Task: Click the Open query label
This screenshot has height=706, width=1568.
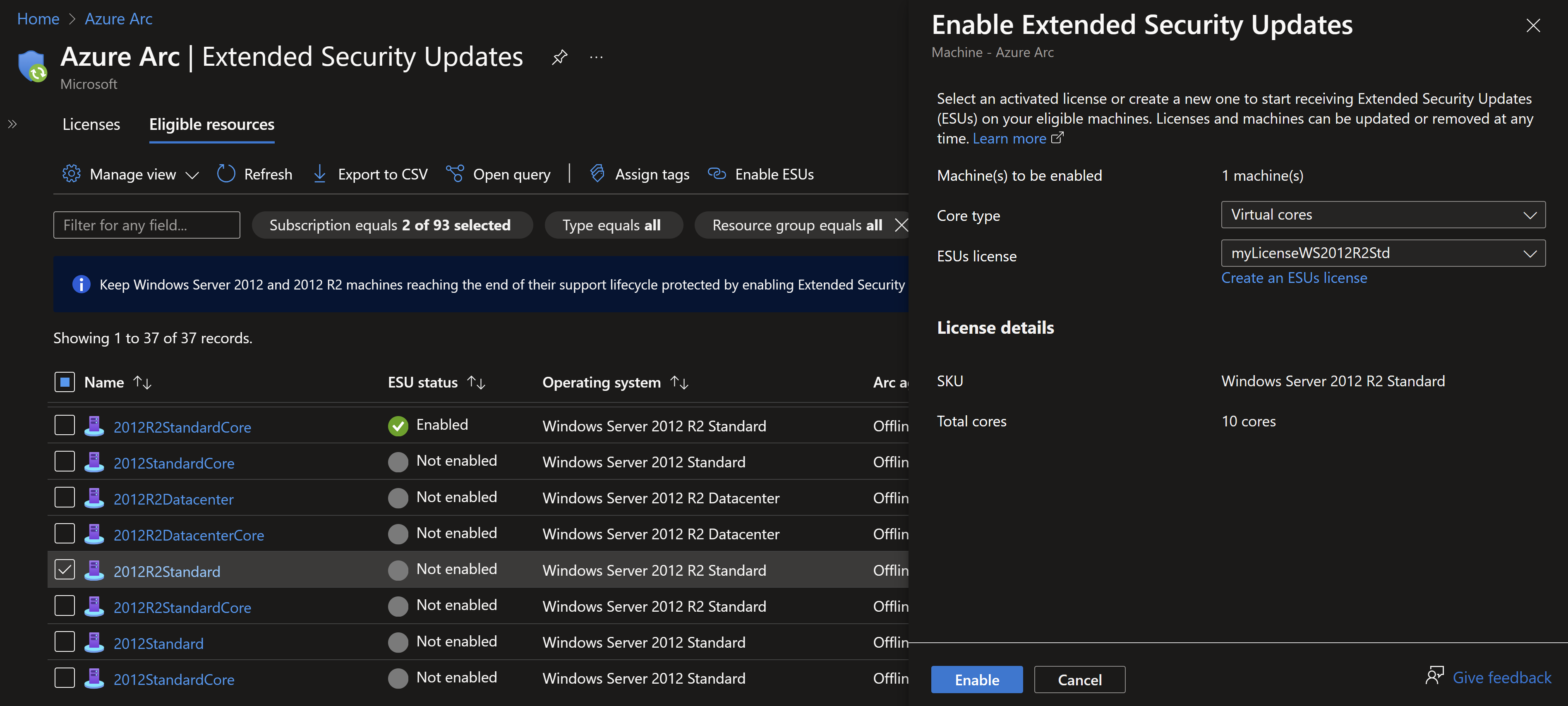Action: (512, 175)
